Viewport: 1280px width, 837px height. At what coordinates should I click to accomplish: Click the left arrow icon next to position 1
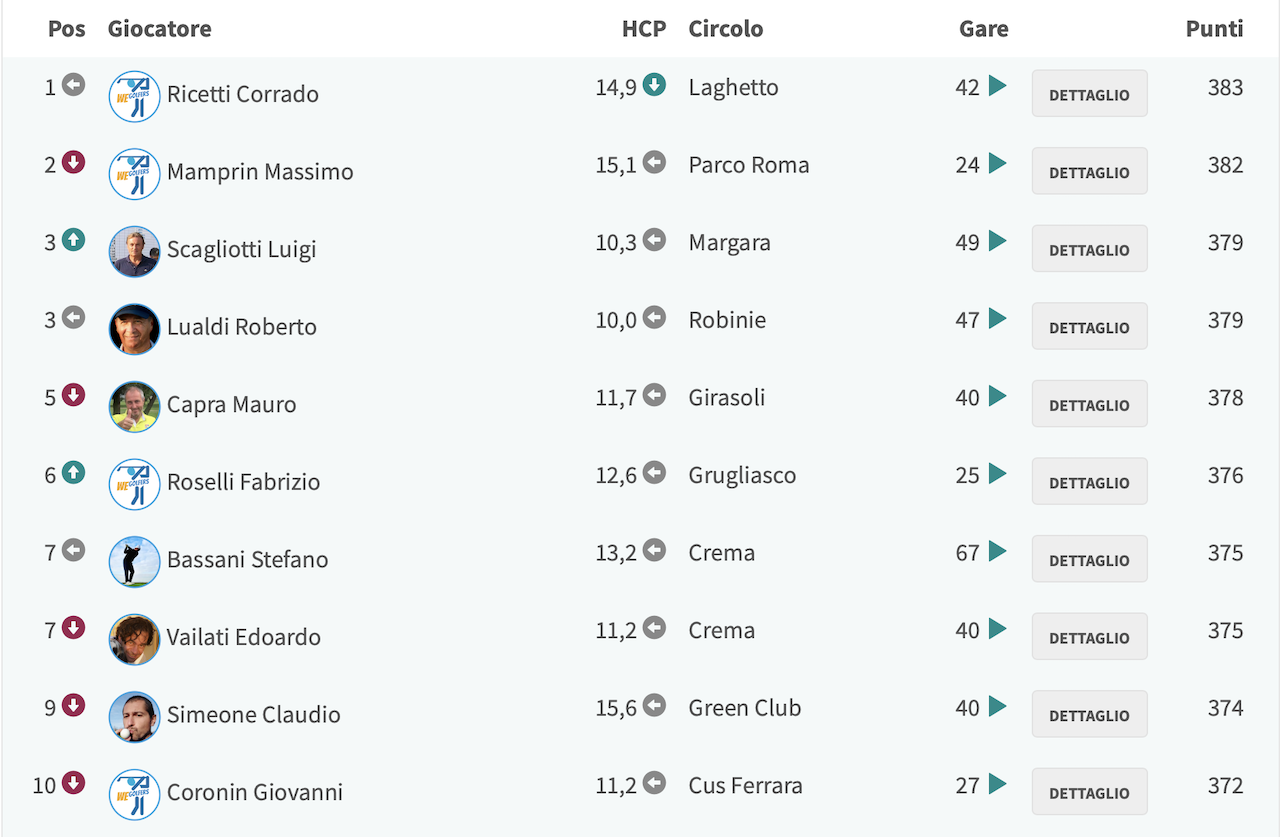(74, 85)
